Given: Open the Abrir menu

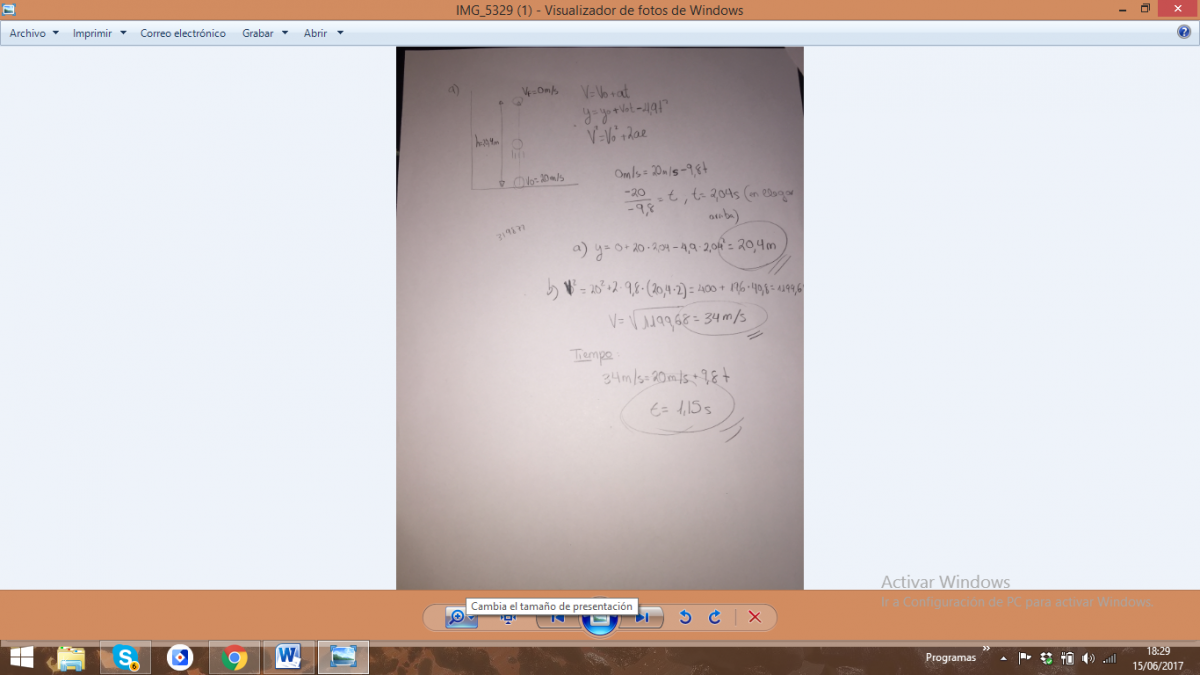Looking at the screenshot, I should [323, 33].
